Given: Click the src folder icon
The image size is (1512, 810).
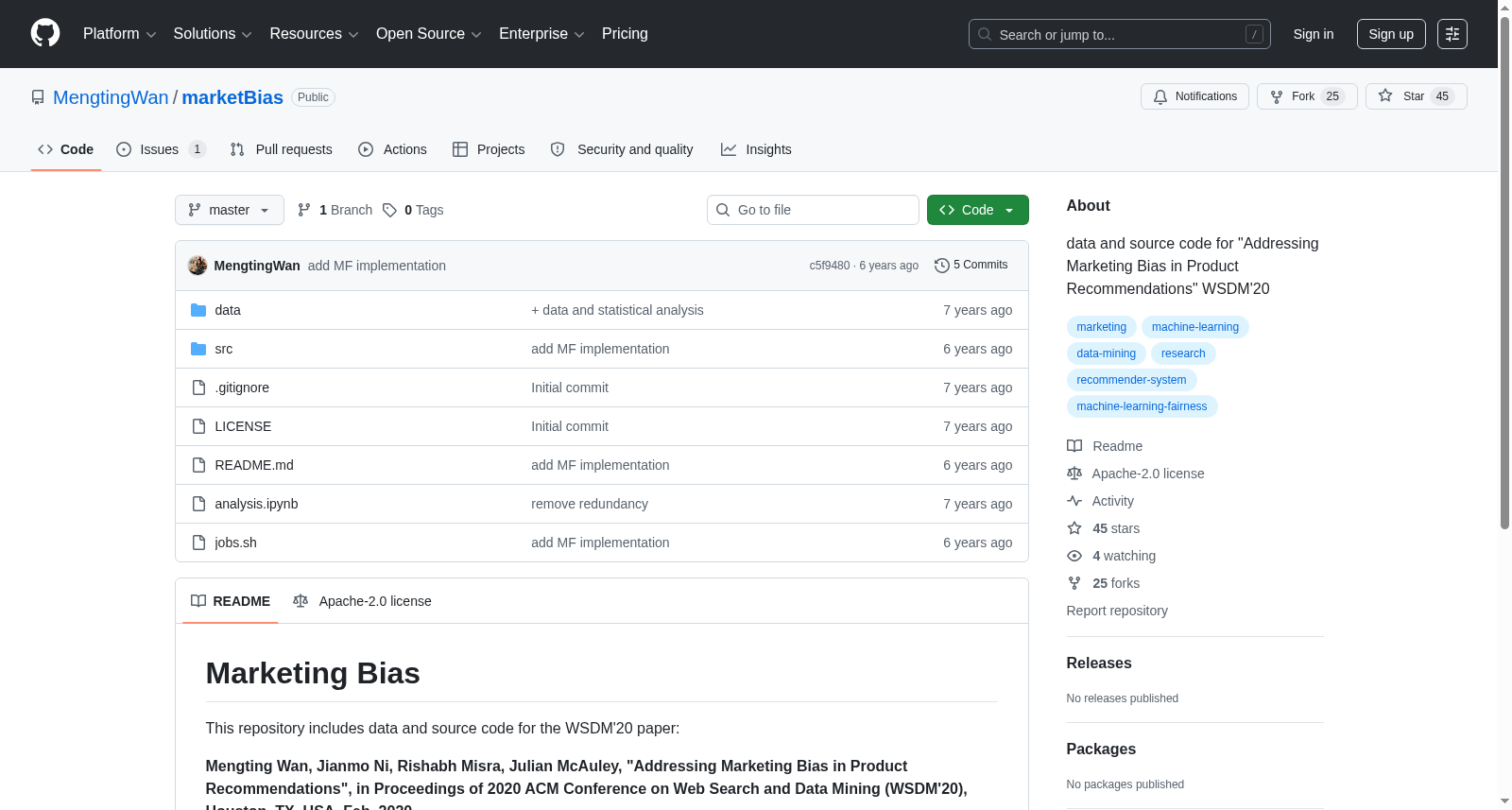Looking at the screenshot, I should 198,349.
